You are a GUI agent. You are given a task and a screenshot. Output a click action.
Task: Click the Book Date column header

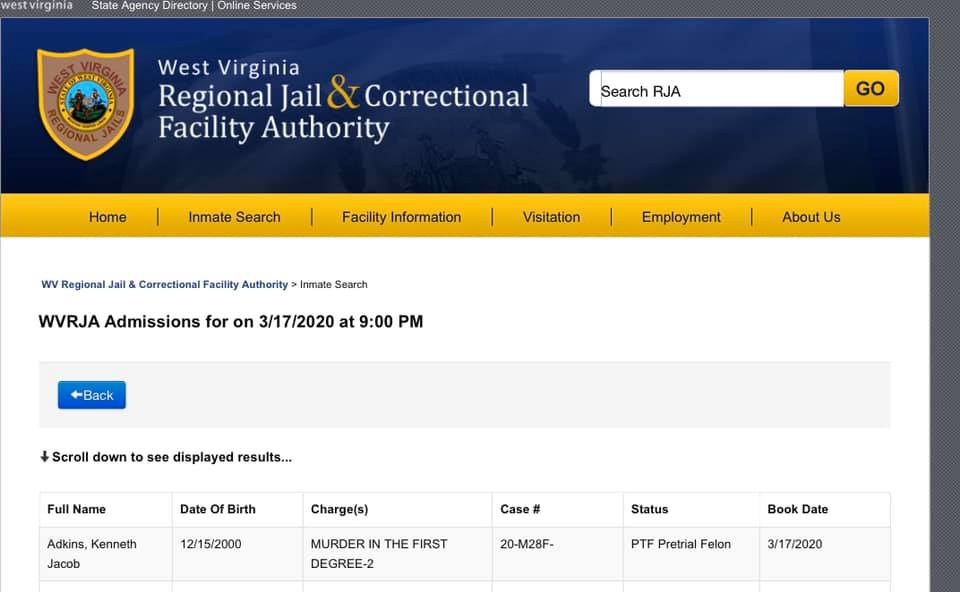tap(798, 509)
